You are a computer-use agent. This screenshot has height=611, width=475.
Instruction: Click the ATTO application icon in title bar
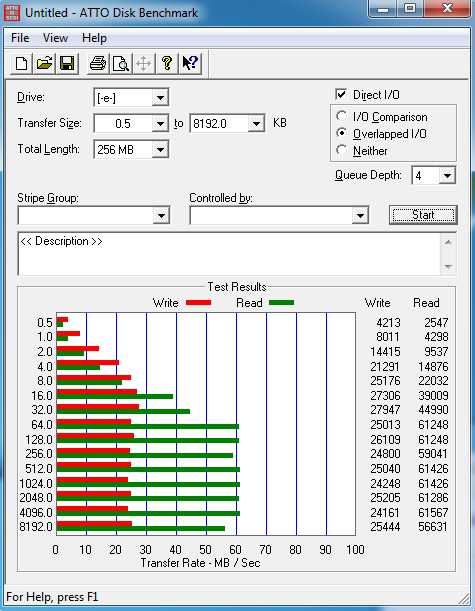[11, 12]
